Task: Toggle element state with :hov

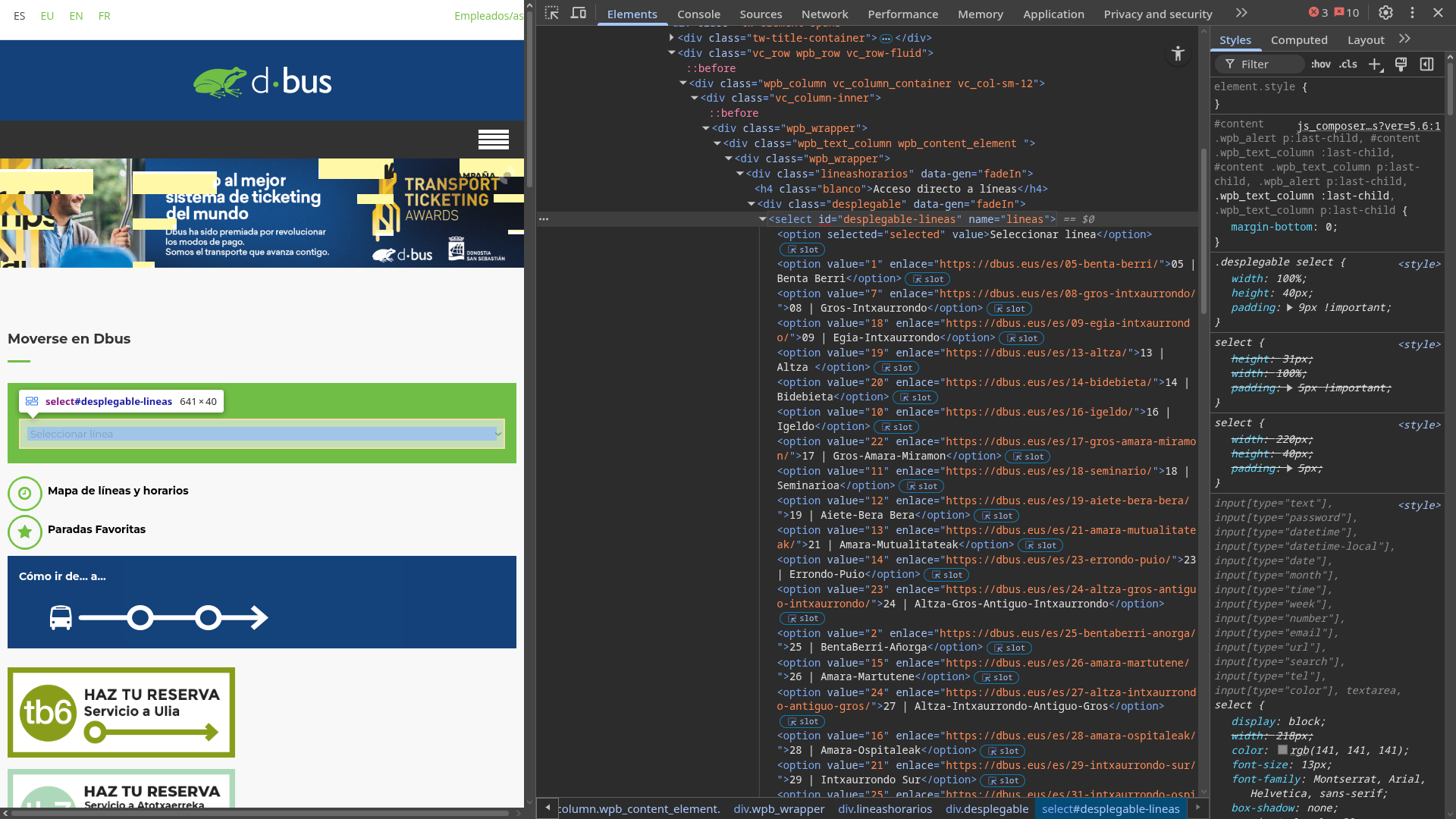Action: 1320,64
